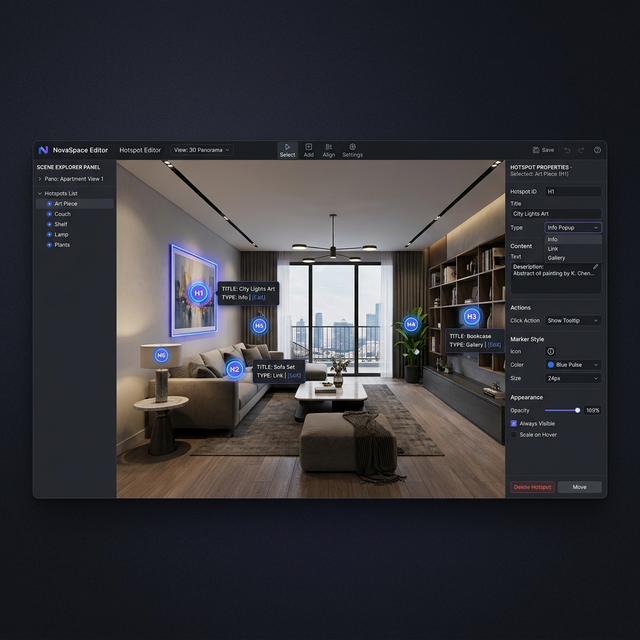Open the View: 3D Panorama dropdown
The width and height of the screenshot is (640, 640).
[202, 150]
